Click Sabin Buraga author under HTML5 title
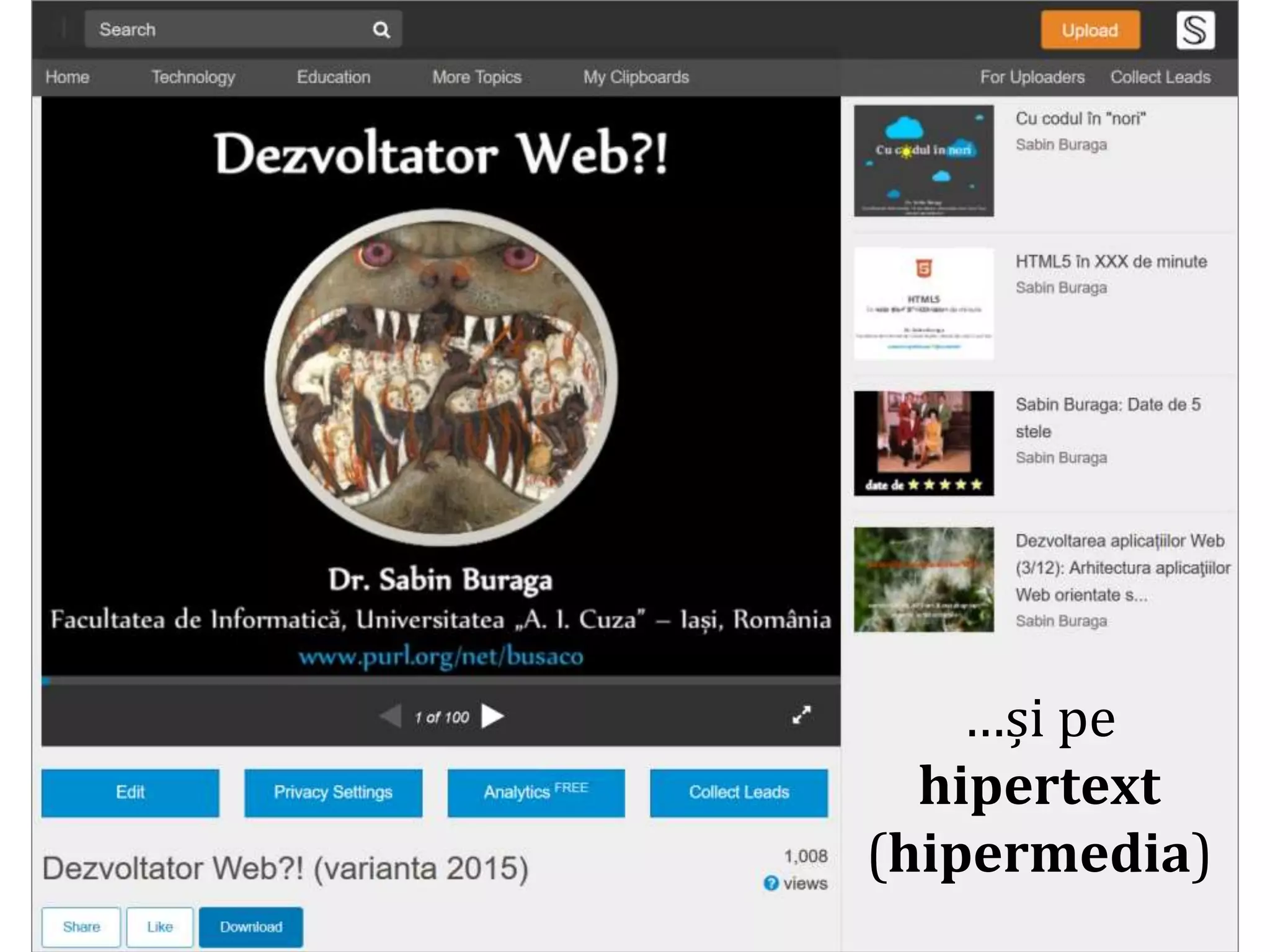This screenshot has height=952, width=1270. [1061, 288]
